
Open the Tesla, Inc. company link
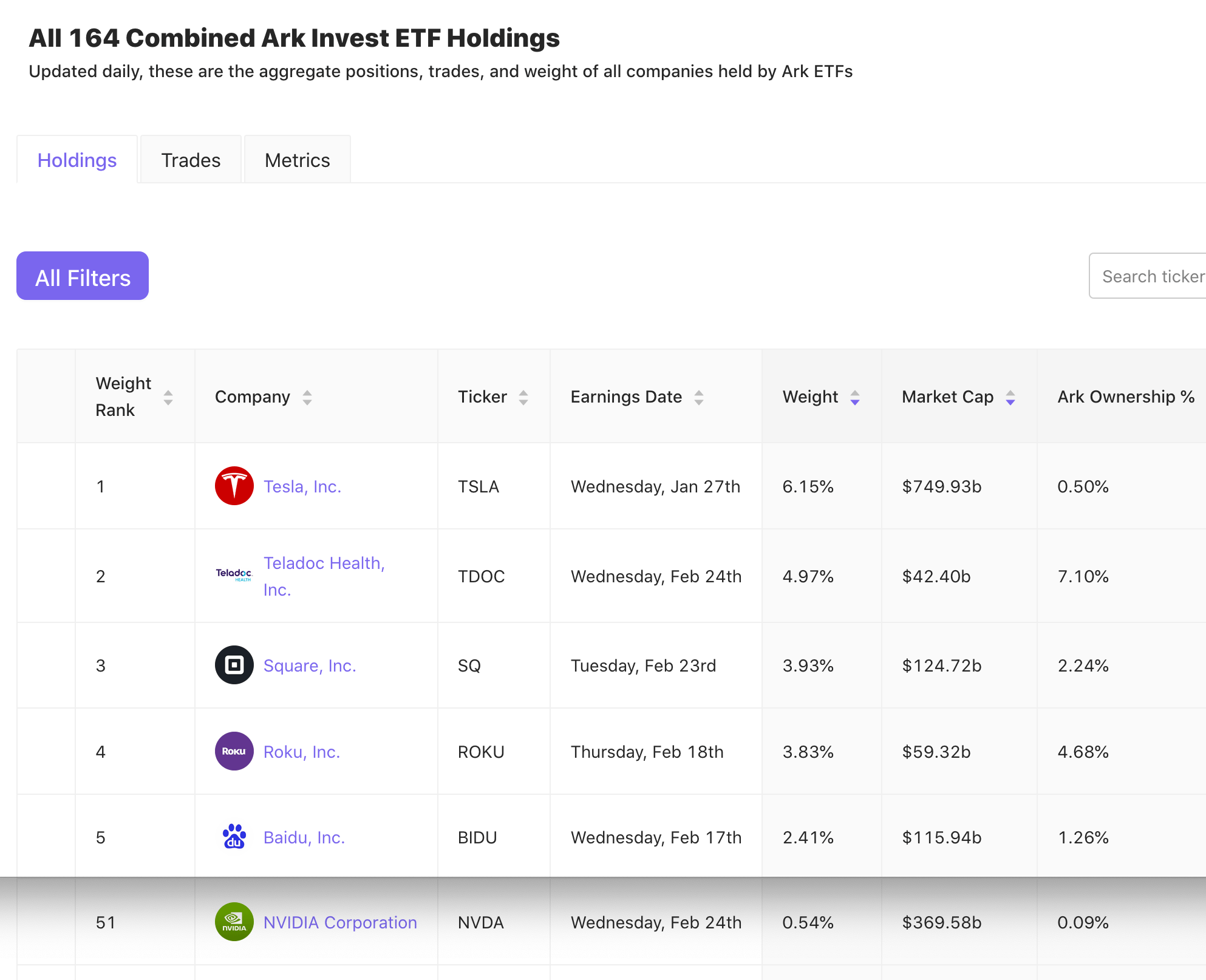coord(302,486)
